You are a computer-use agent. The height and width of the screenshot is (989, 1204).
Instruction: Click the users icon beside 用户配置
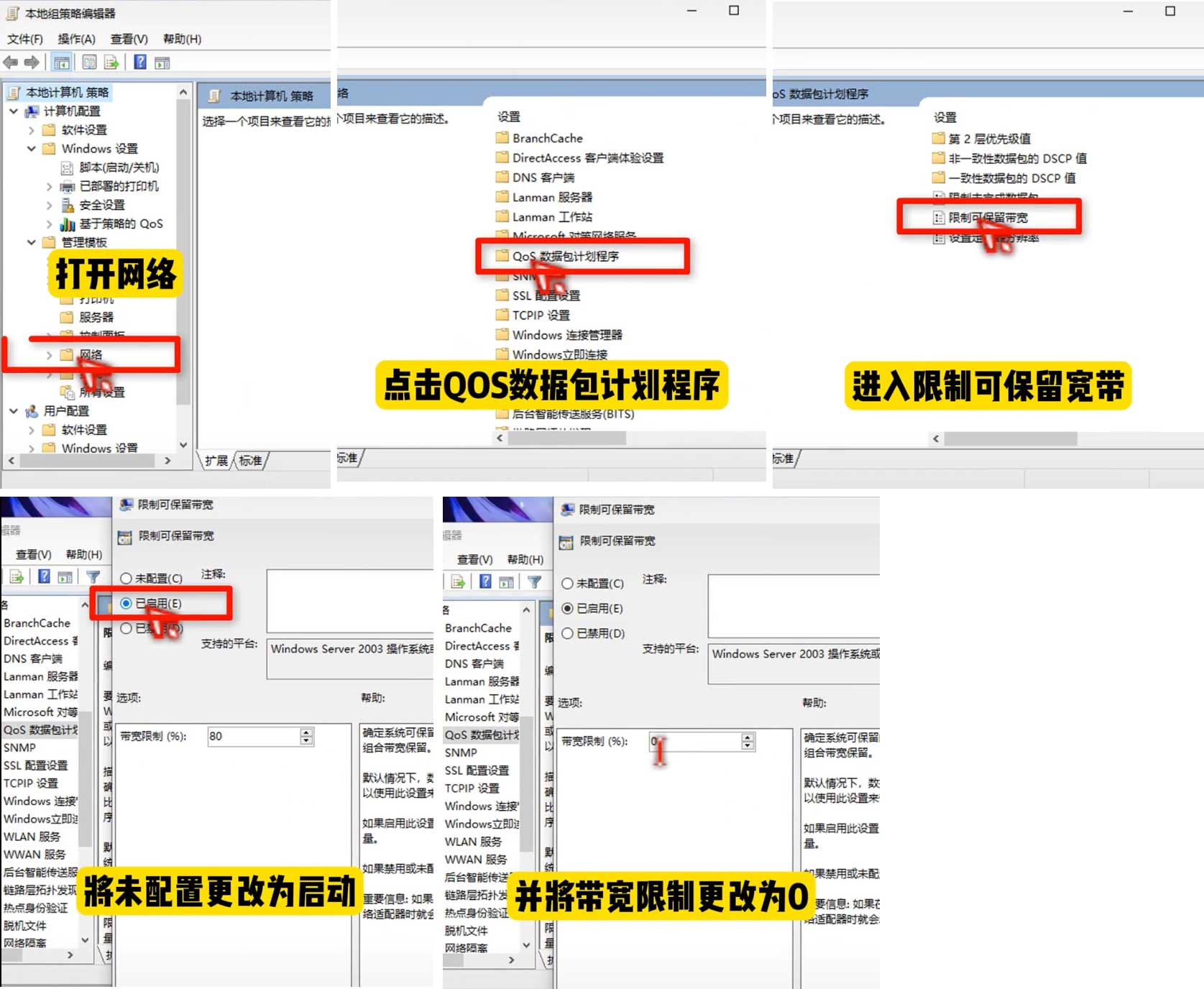pyautogui.click(x=32, y=411)
